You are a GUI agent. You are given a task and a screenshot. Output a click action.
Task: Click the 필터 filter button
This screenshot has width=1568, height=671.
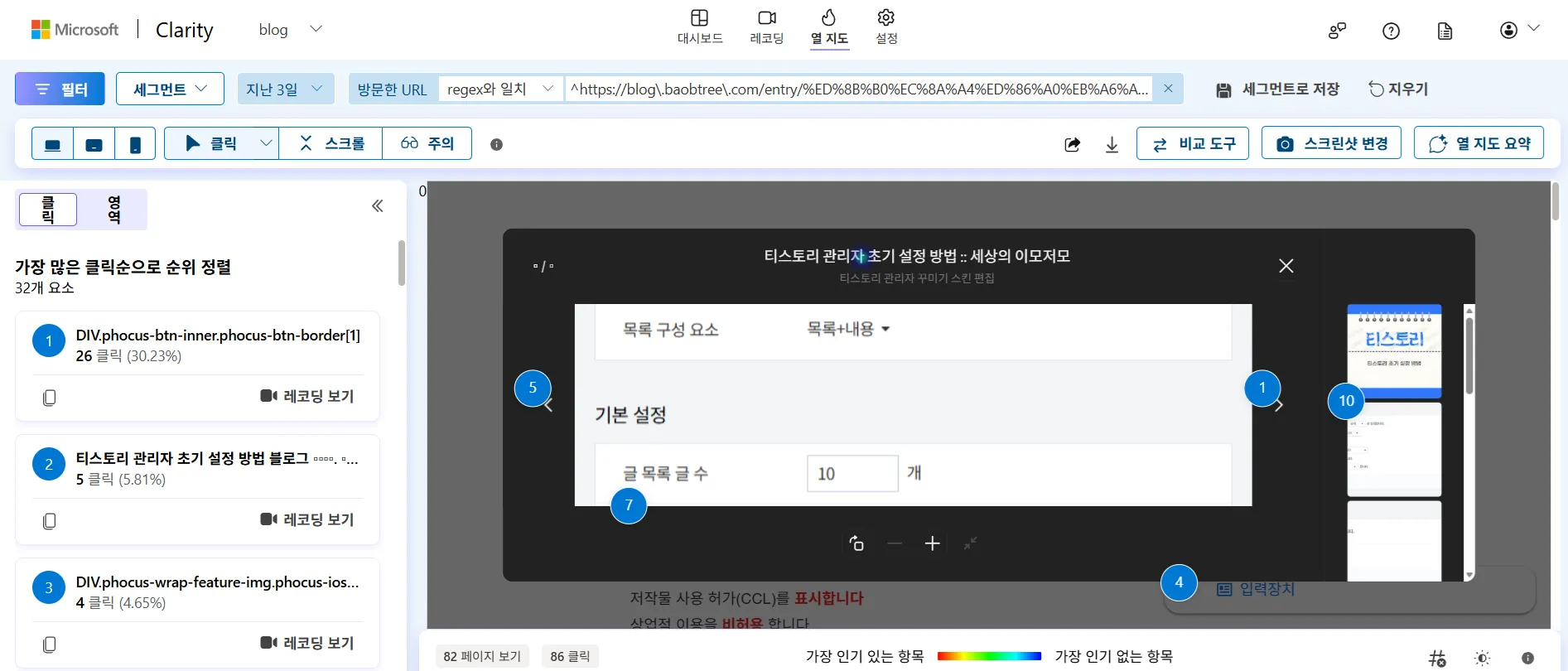point(60,89)
